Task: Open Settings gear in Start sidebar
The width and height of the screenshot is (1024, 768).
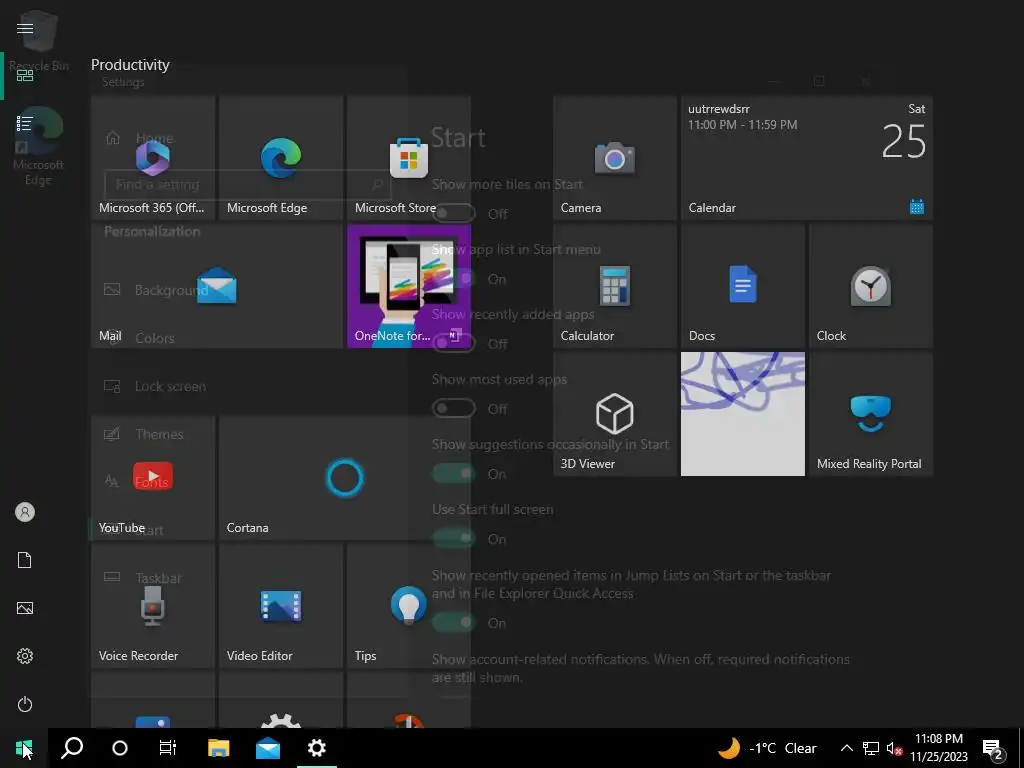Action: 25,656
